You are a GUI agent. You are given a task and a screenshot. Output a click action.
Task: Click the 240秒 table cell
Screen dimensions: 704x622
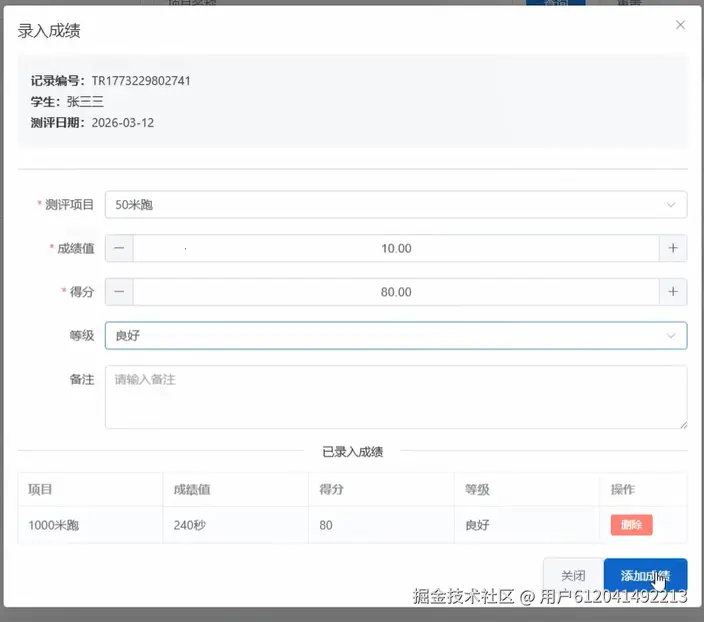pyautogui.click(x=236, y=525)
